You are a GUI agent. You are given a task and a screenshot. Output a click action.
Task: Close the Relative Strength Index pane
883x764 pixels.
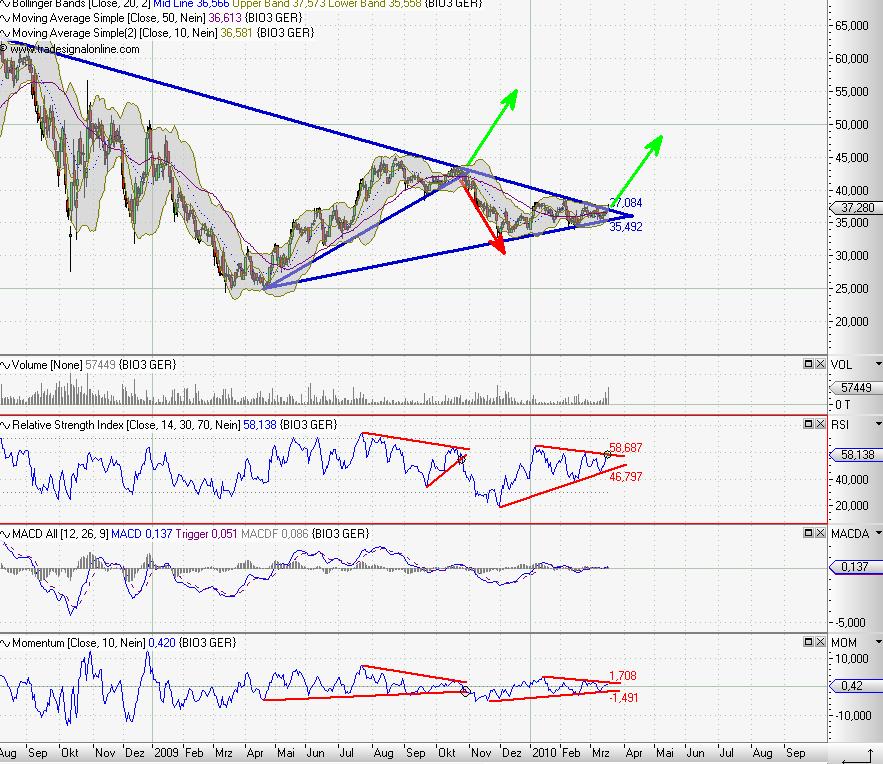pos(820,425)
